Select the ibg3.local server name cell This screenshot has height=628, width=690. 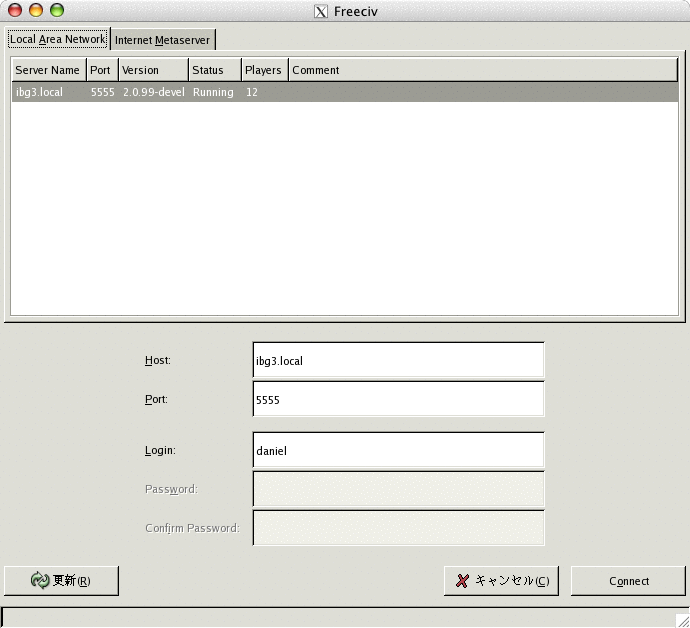pyautogui.click(x=39, y=92)
